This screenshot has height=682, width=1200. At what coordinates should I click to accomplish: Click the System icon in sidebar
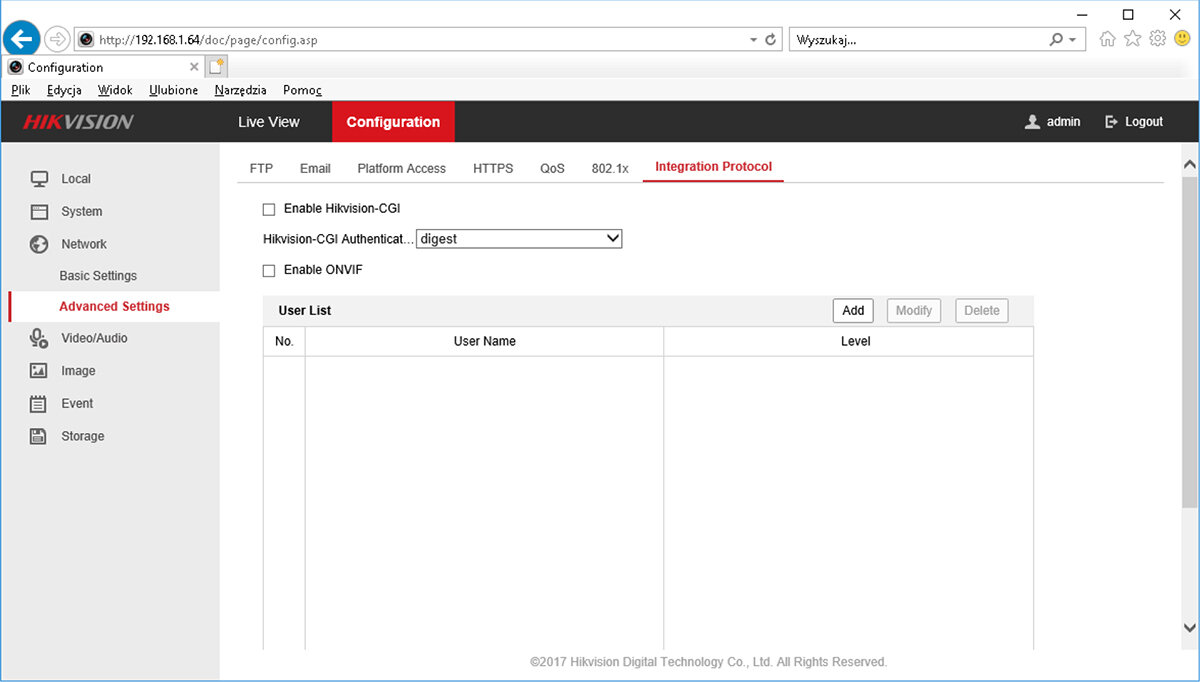39,212
